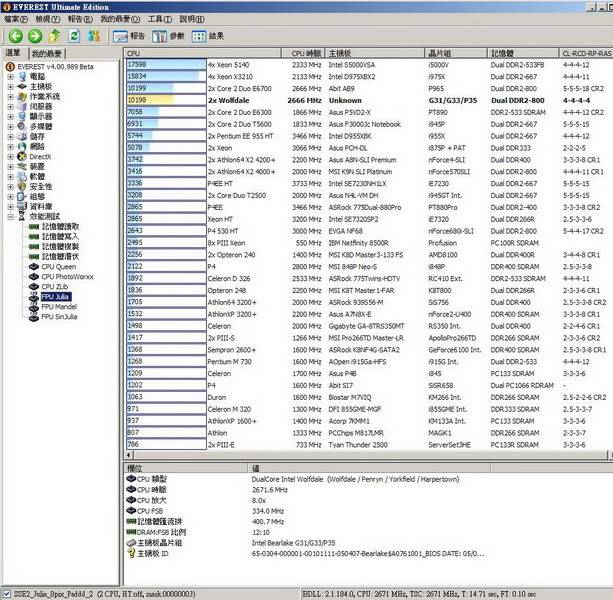Select the 多媒體 multimedia tree icon
Image resolution: width=613 pixels, height=600 pixels.
23,127
